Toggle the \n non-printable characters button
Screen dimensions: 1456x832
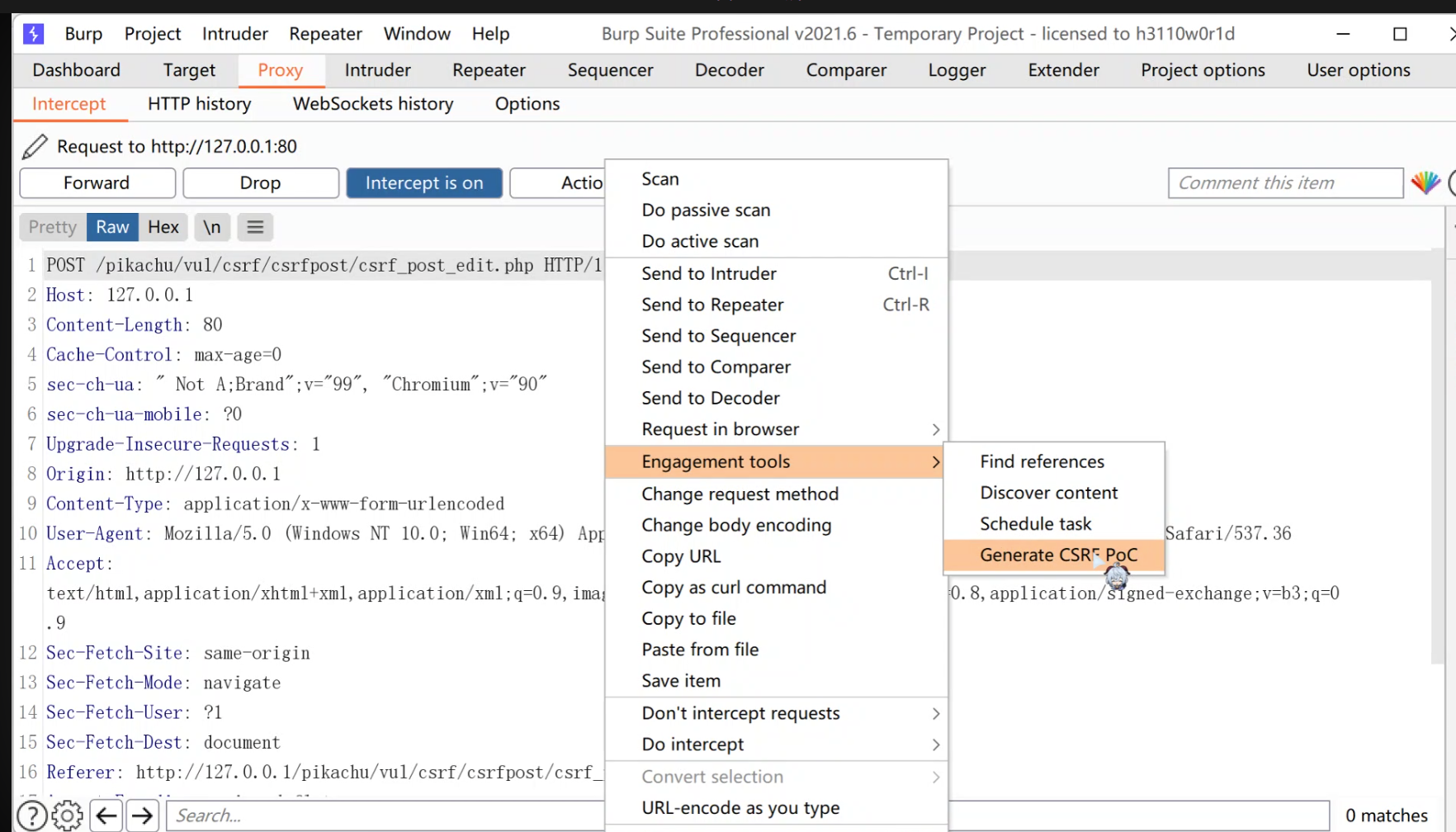212,227
